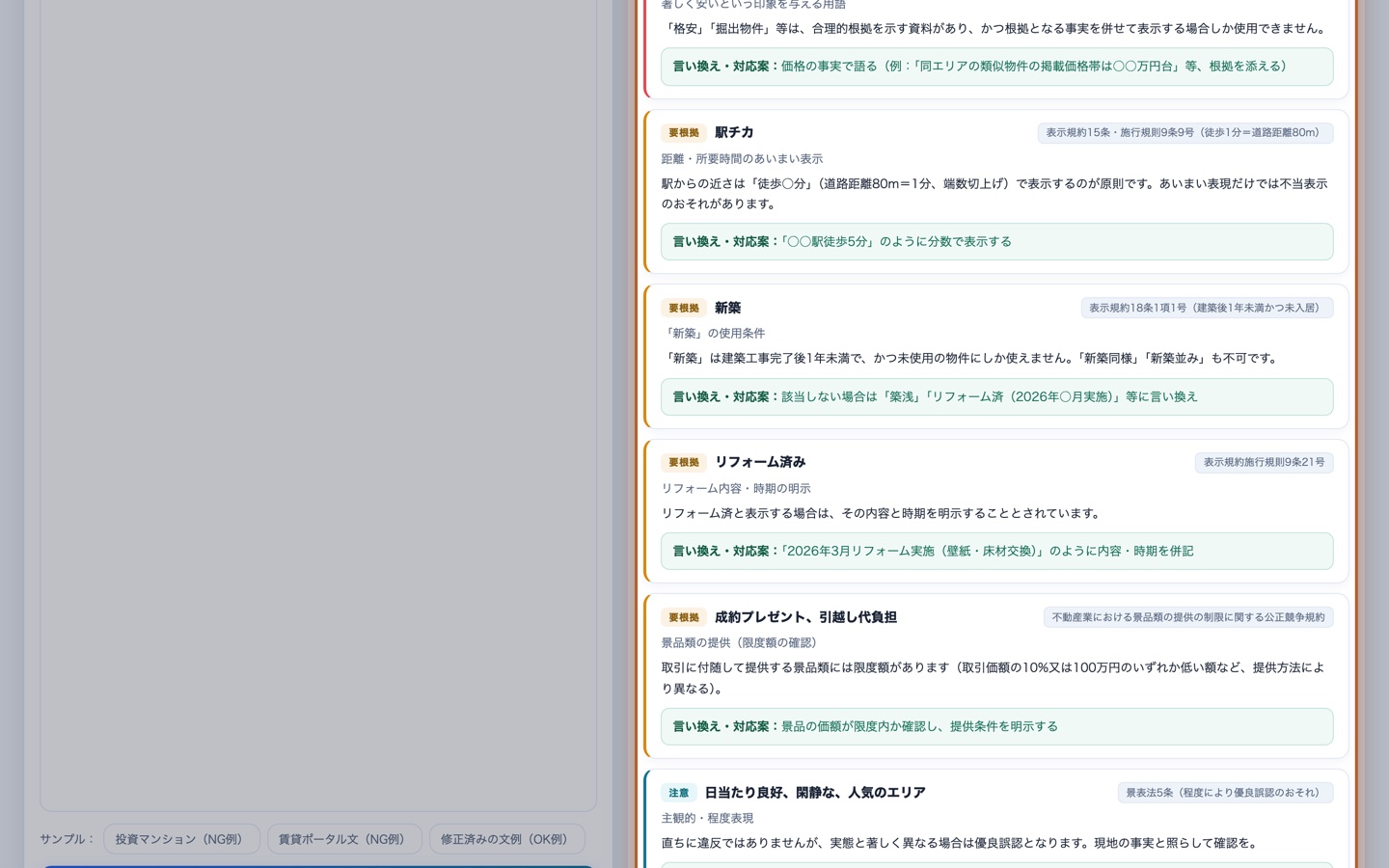Viewport: 1389px width, 868px height.
Task: Click the 不動産業における景品類の提供 reference tag
Action: [x=1188, y=617]
